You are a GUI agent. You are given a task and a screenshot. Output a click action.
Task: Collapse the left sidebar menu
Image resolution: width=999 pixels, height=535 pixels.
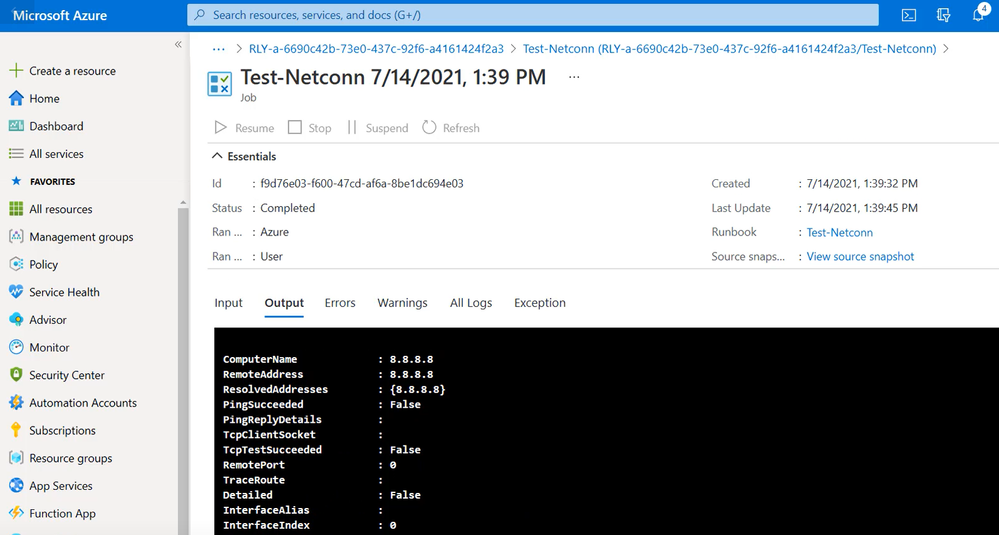(178, 45)
